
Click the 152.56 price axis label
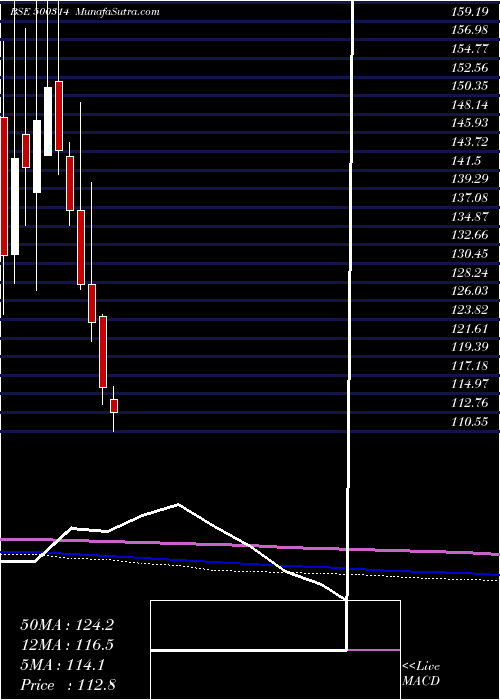(x=471, y=68)
